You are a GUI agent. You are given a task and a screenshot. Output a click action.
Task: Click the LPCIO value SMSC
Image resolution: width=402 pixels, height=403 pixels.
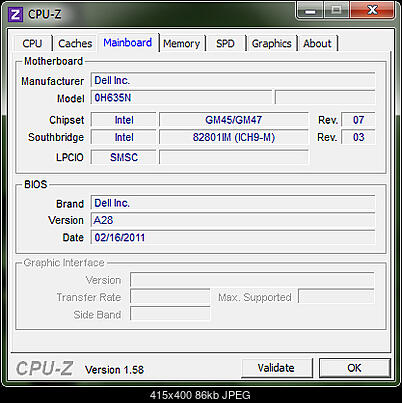(124, 157)
